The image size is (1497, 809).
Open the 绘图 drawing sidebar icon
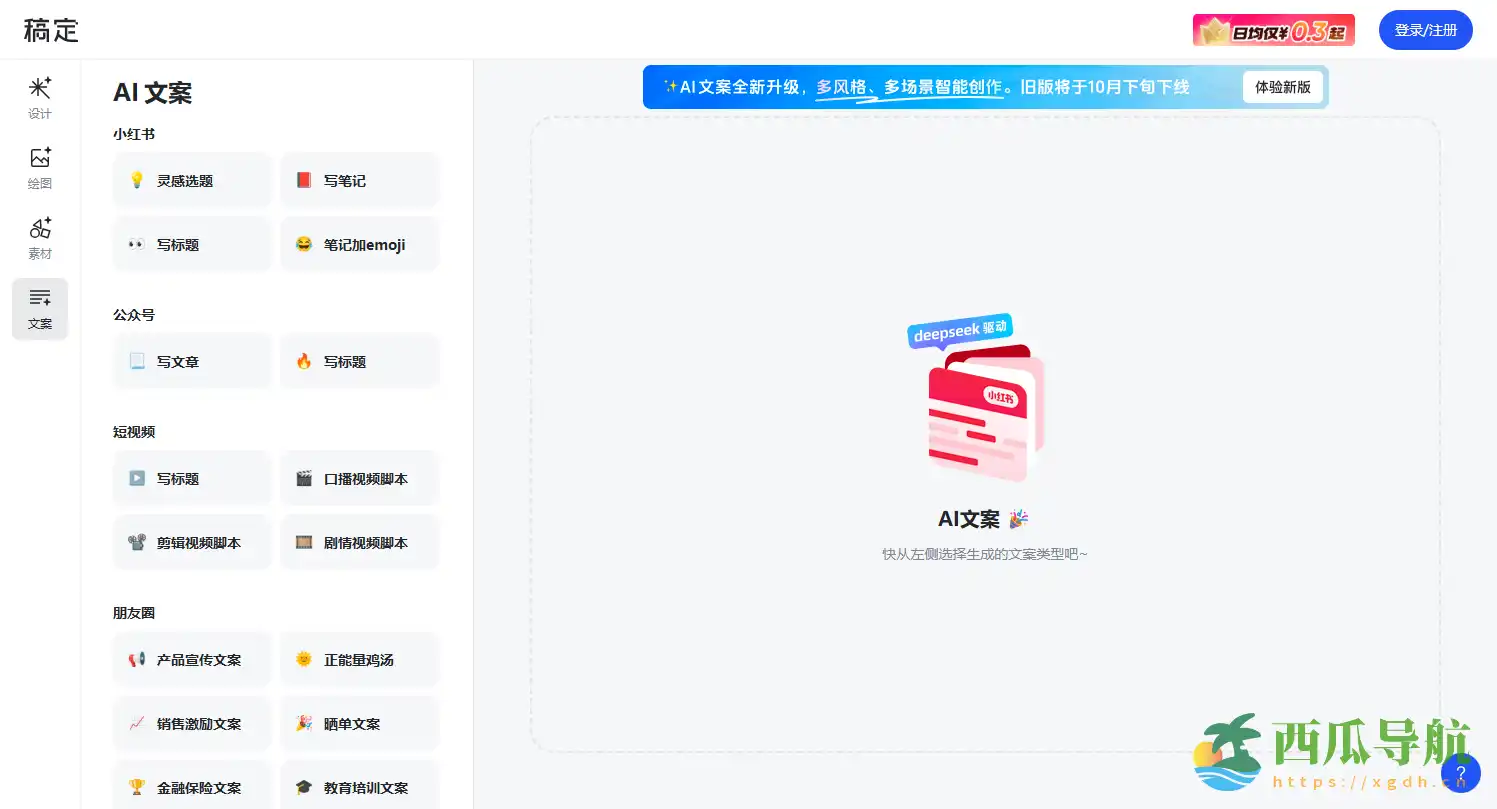click(x=40, y=168)
